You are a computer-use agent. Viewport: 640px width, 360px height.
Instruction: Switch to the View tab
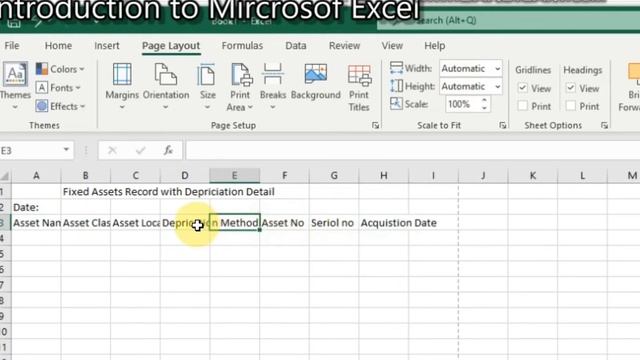click(392, 46)
